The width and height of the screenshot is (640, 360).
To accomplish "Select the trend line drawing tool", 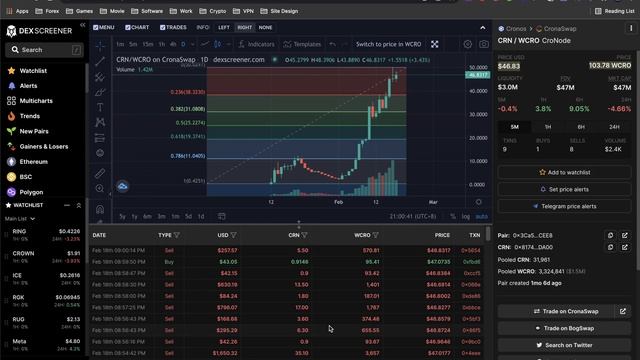I will click(x=100, y=62).
